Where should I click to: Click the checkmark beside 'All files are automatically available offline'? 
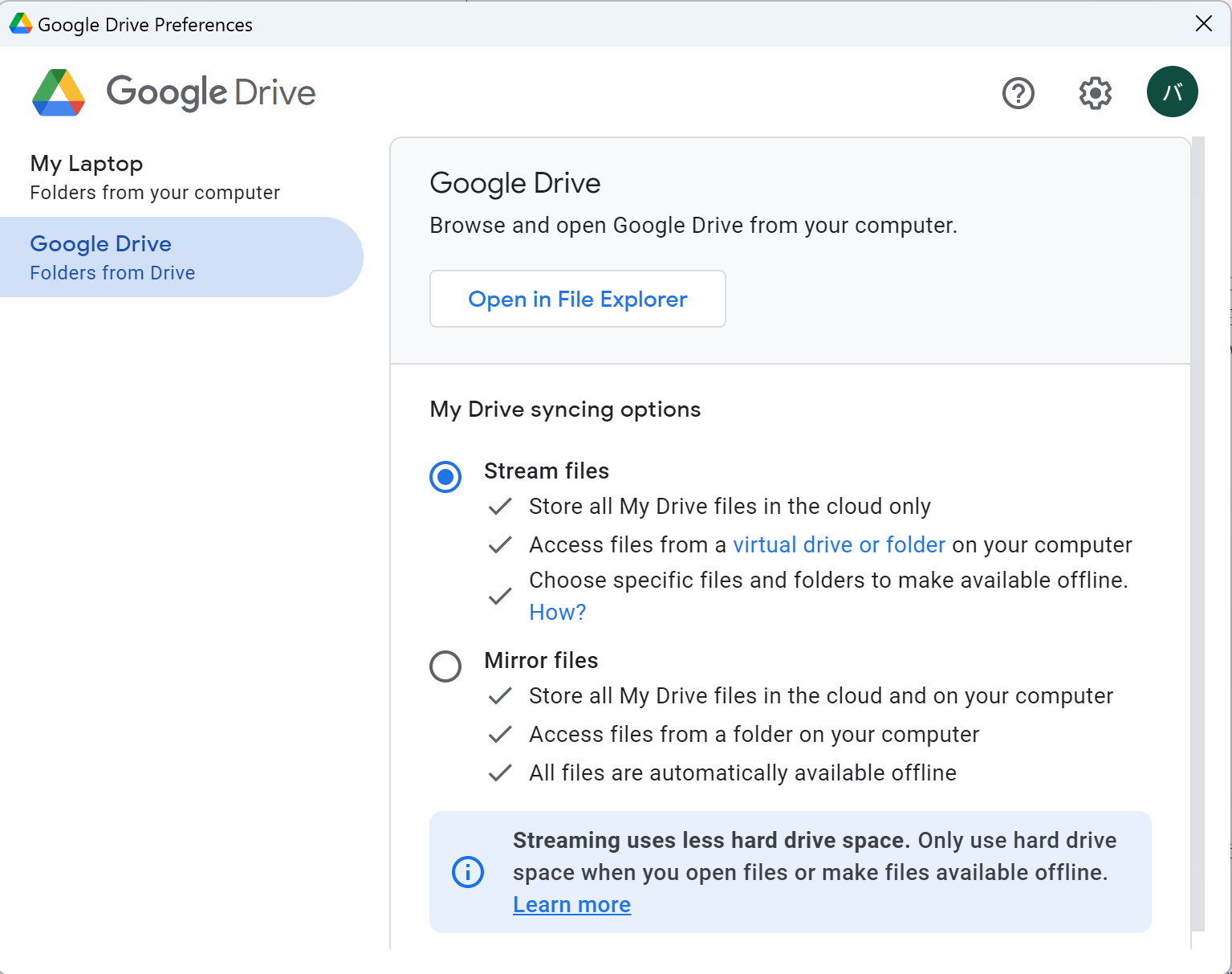[500, 773]
